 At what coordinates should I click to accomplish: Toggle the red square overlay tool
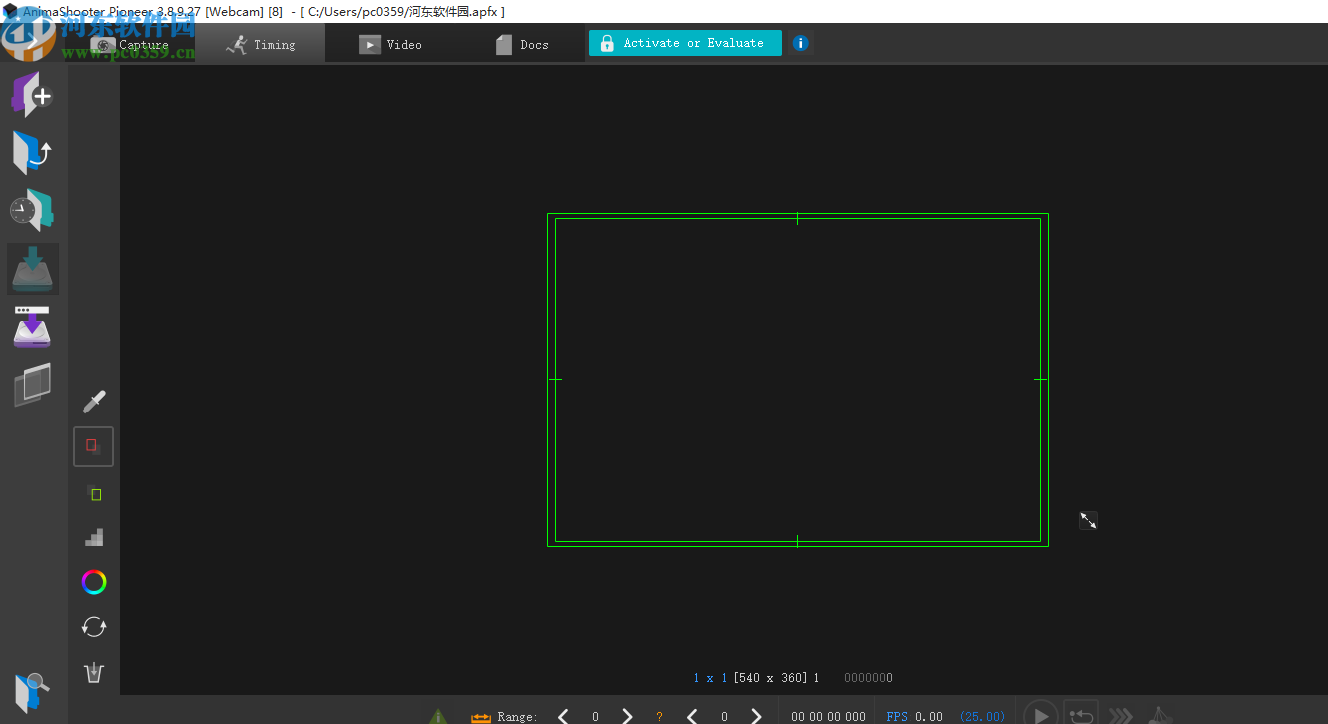[93, 446]
